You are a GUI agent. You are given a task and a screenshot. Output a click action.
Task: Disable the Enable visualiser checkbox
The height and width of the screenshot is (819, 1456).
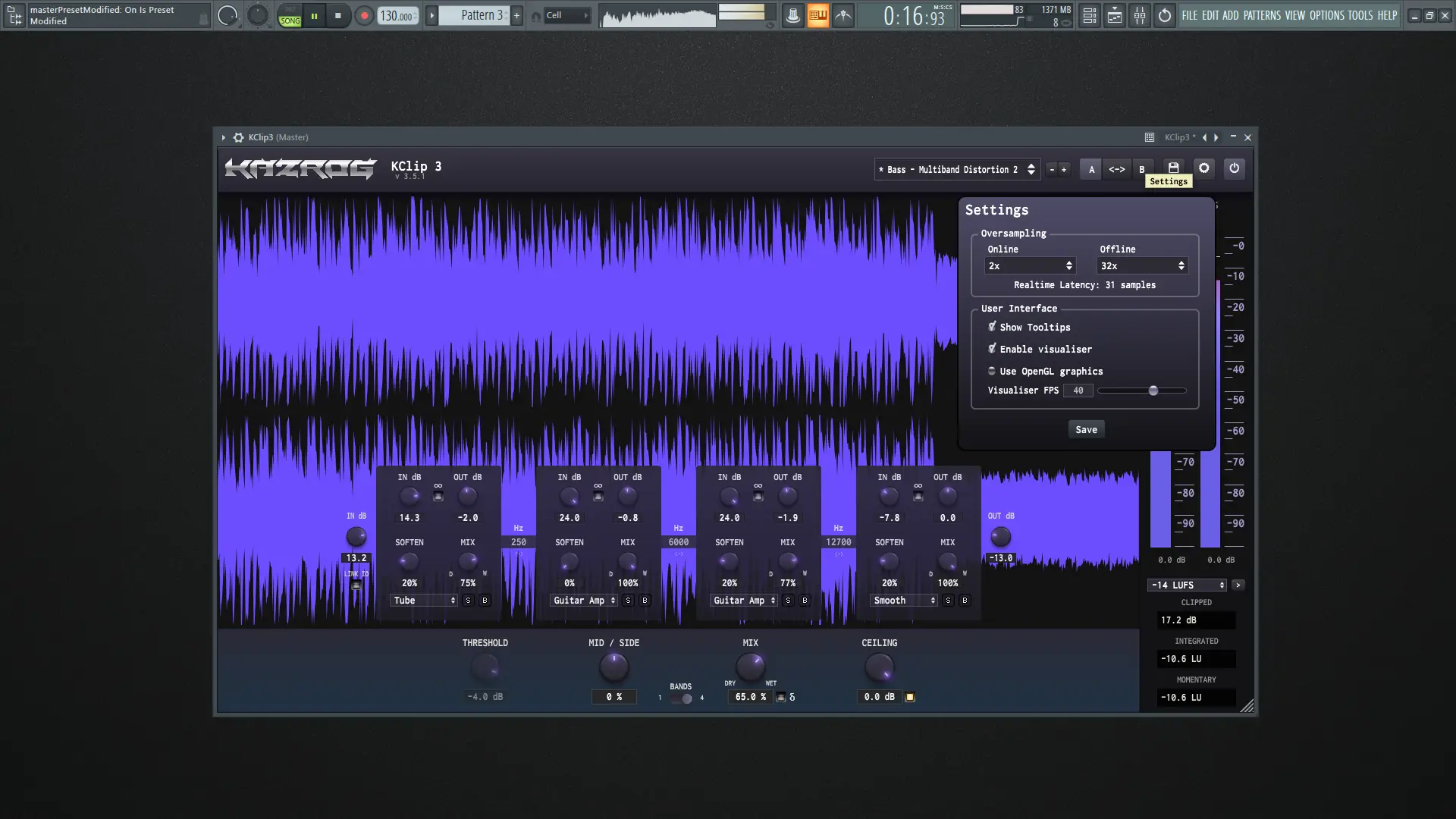[x=992, y=349]
